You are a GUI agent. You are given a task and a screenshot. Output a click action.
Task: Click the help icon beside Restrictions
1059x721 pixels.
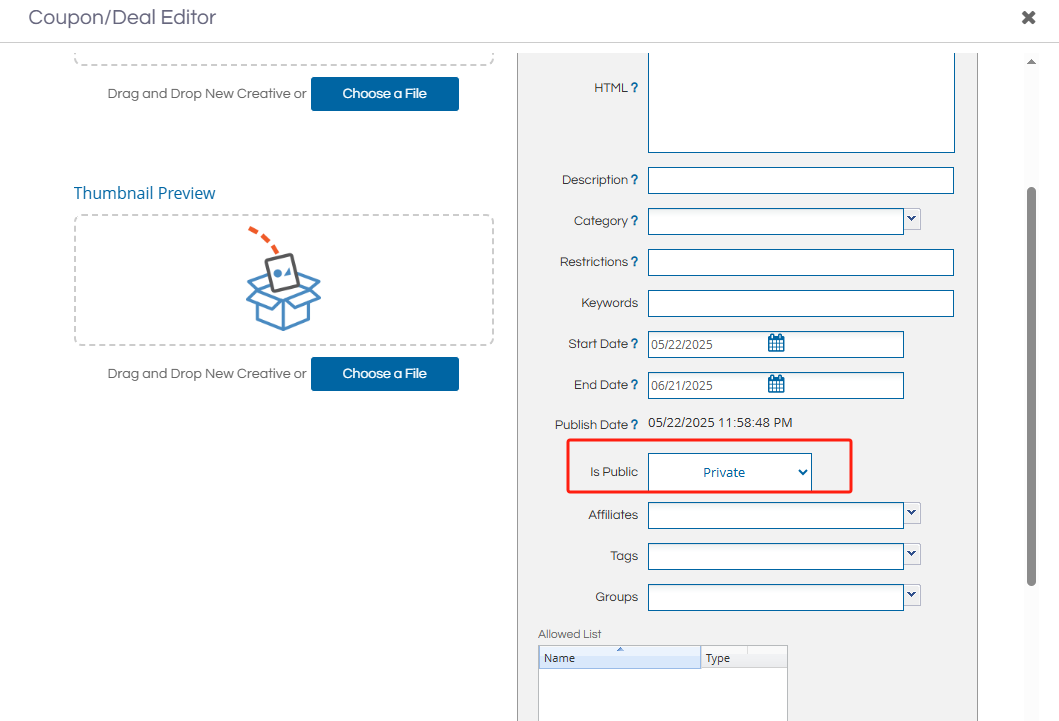(x=634, y=262)
